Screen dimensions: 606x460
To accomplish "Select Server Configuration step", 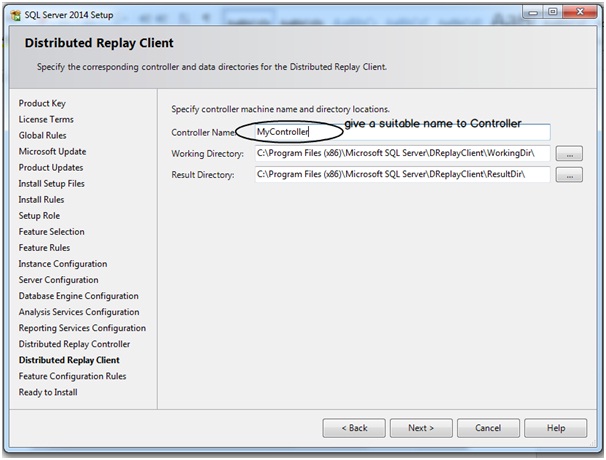I will click(58, 280).
